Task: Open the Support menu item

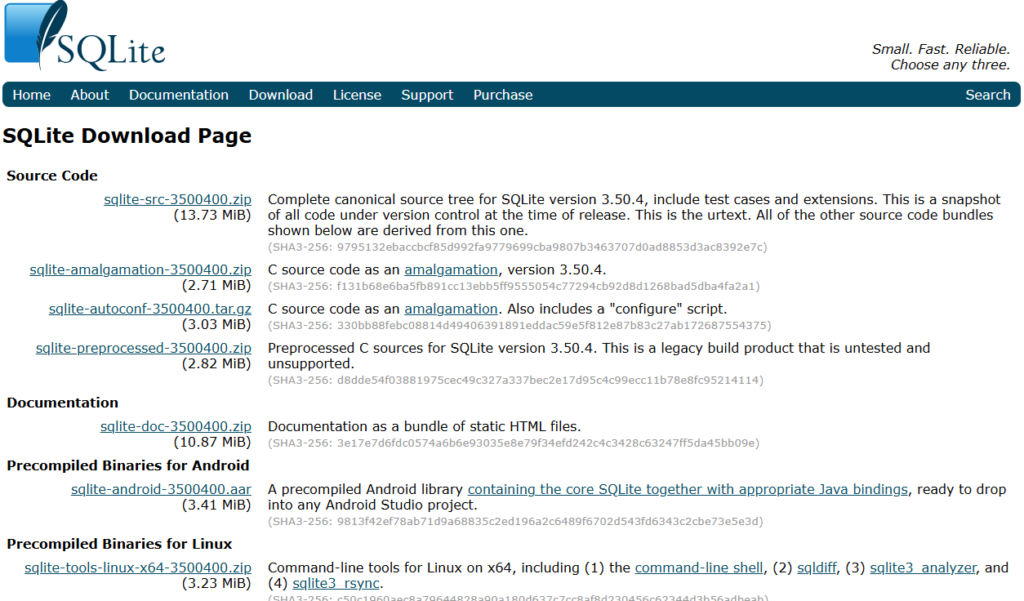Action: coord(427,95)
